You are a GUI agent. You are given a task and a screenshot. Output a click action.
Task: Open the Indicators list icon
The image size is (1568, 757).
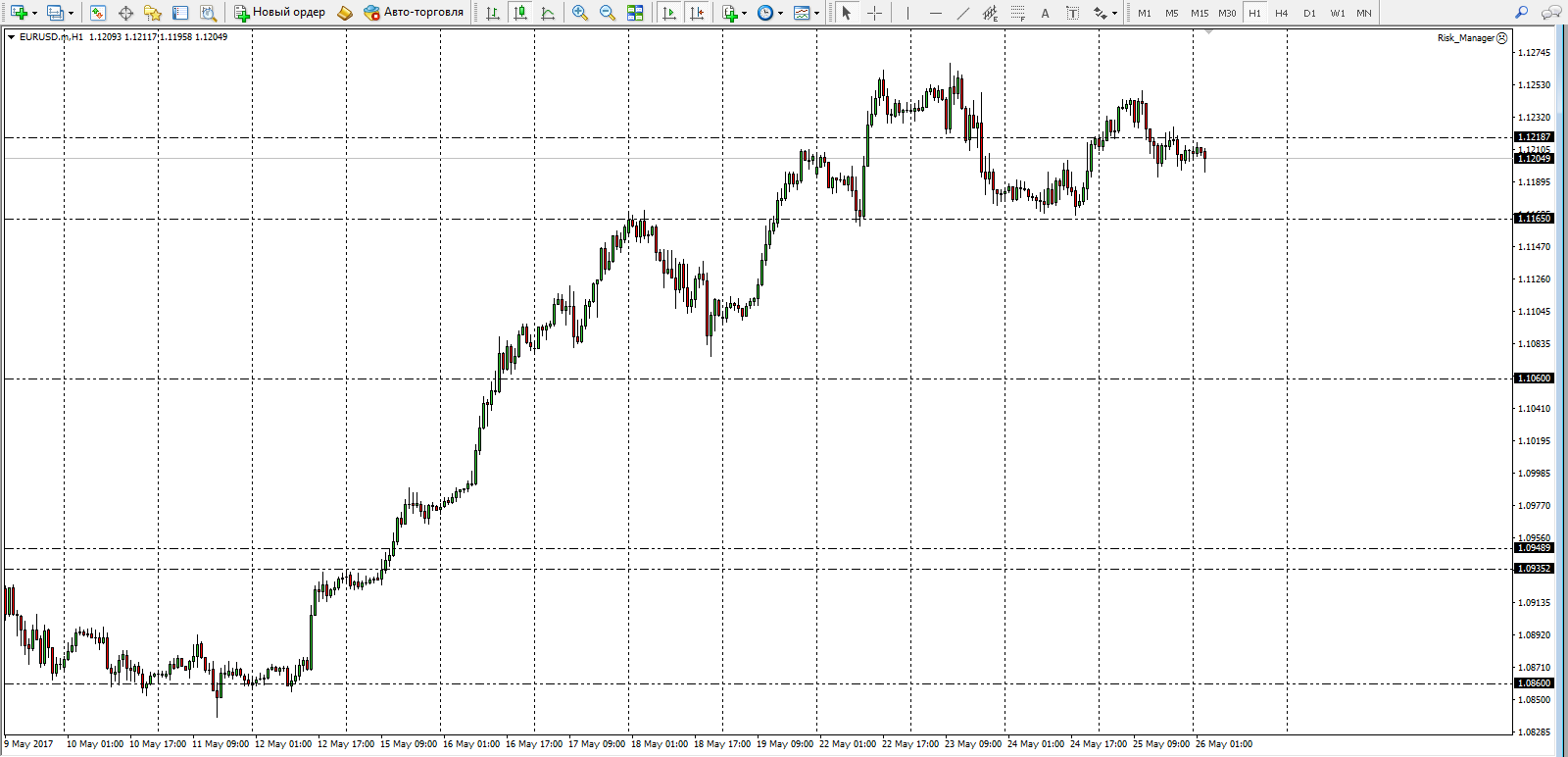pos(730,13)
